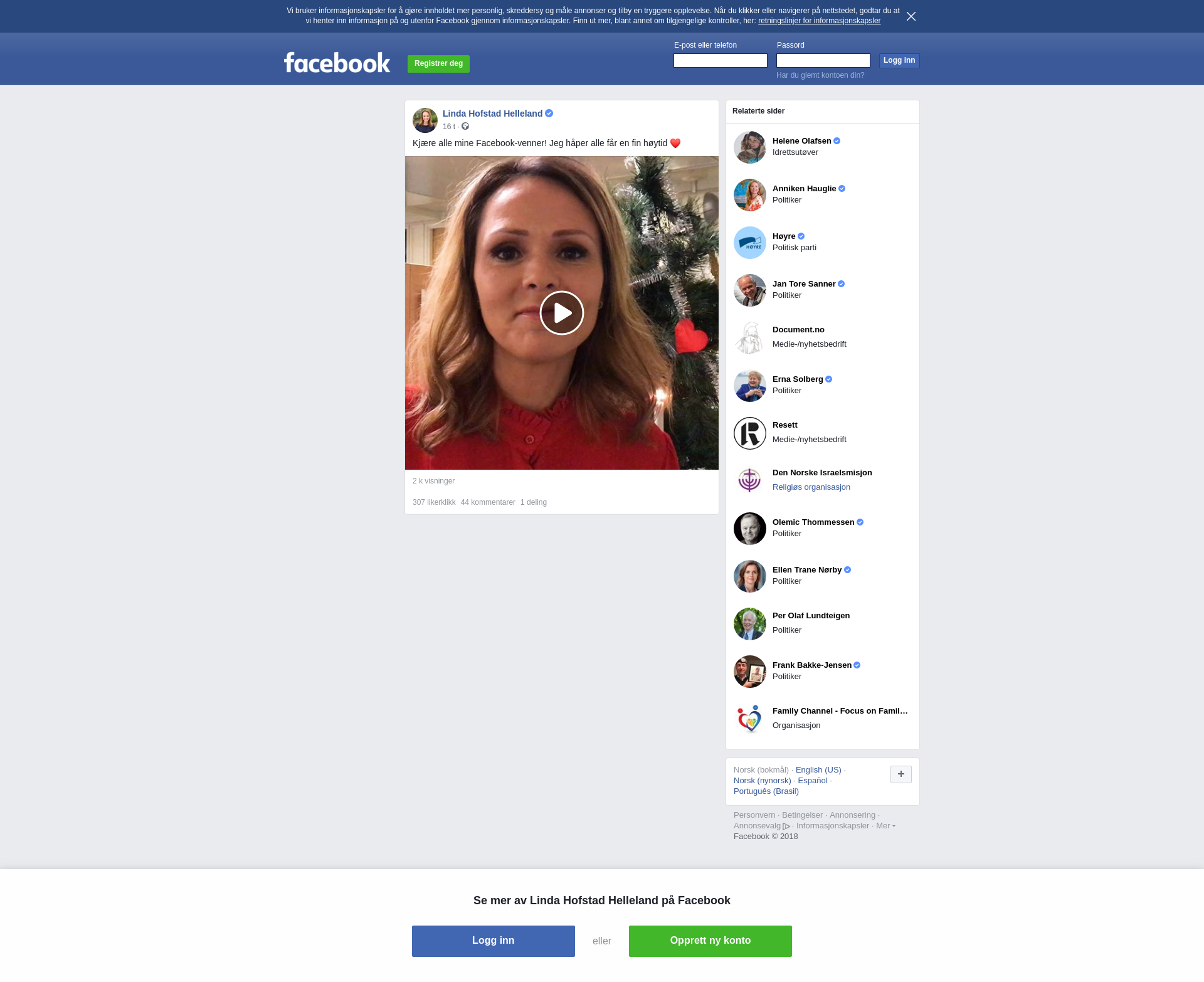Open Ellen Trane Nørby page avatar
The width and height of the screenshot is (1204, 982).
[x=750, y=576]
